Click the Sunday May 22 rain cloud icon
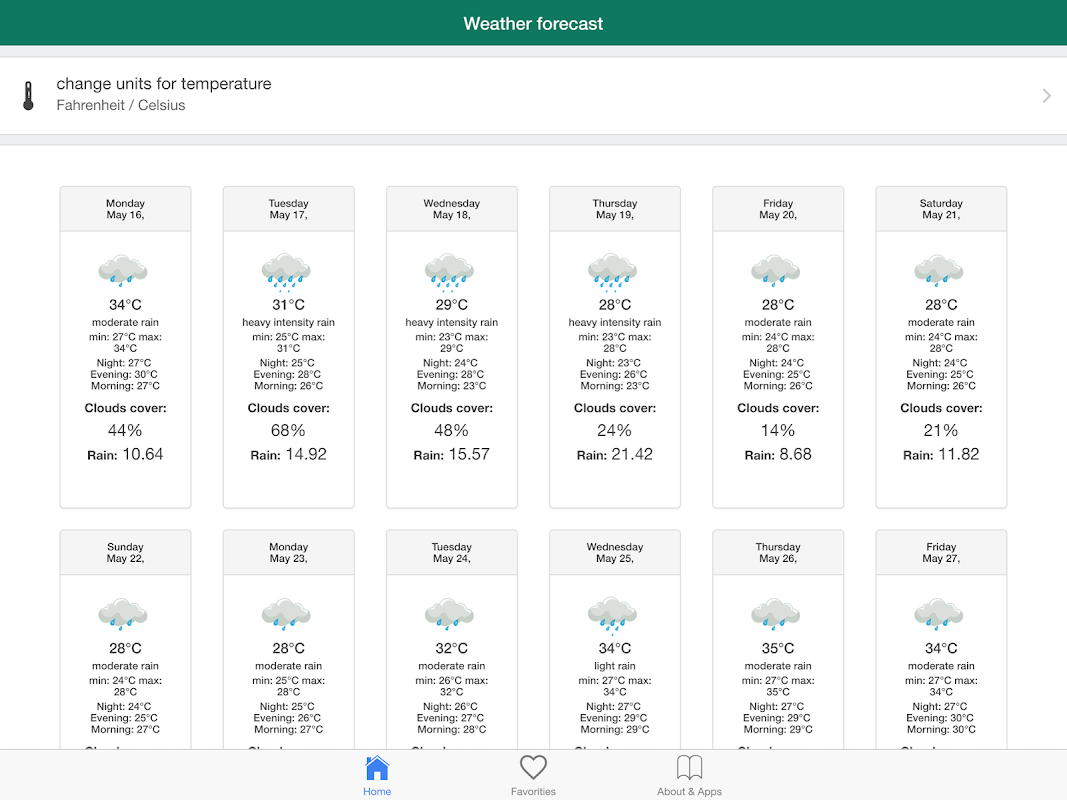 [123, 614]
